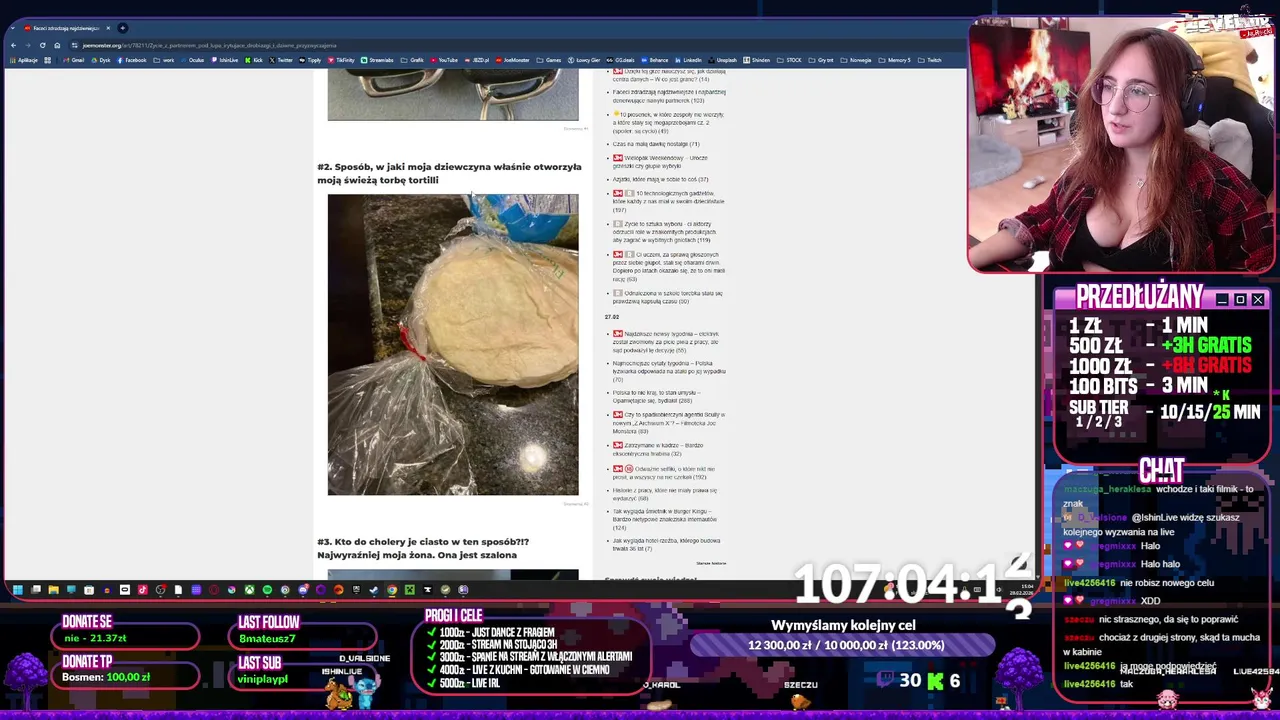Open the Behance bookmark
The width and height of the screenshot is (1280, 720).
coord(655,60)
